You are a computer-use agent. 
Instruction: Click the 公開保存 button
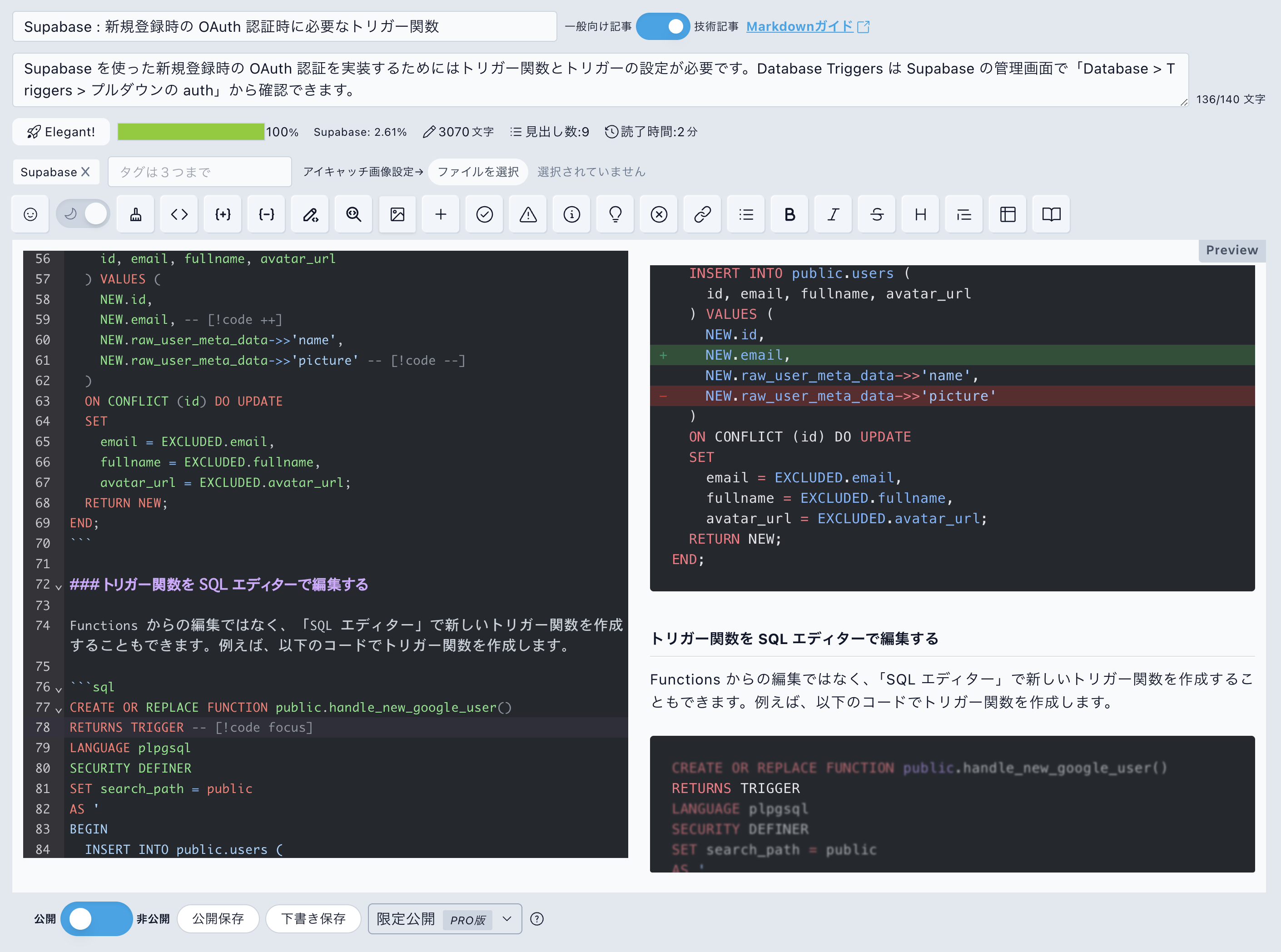218,918
